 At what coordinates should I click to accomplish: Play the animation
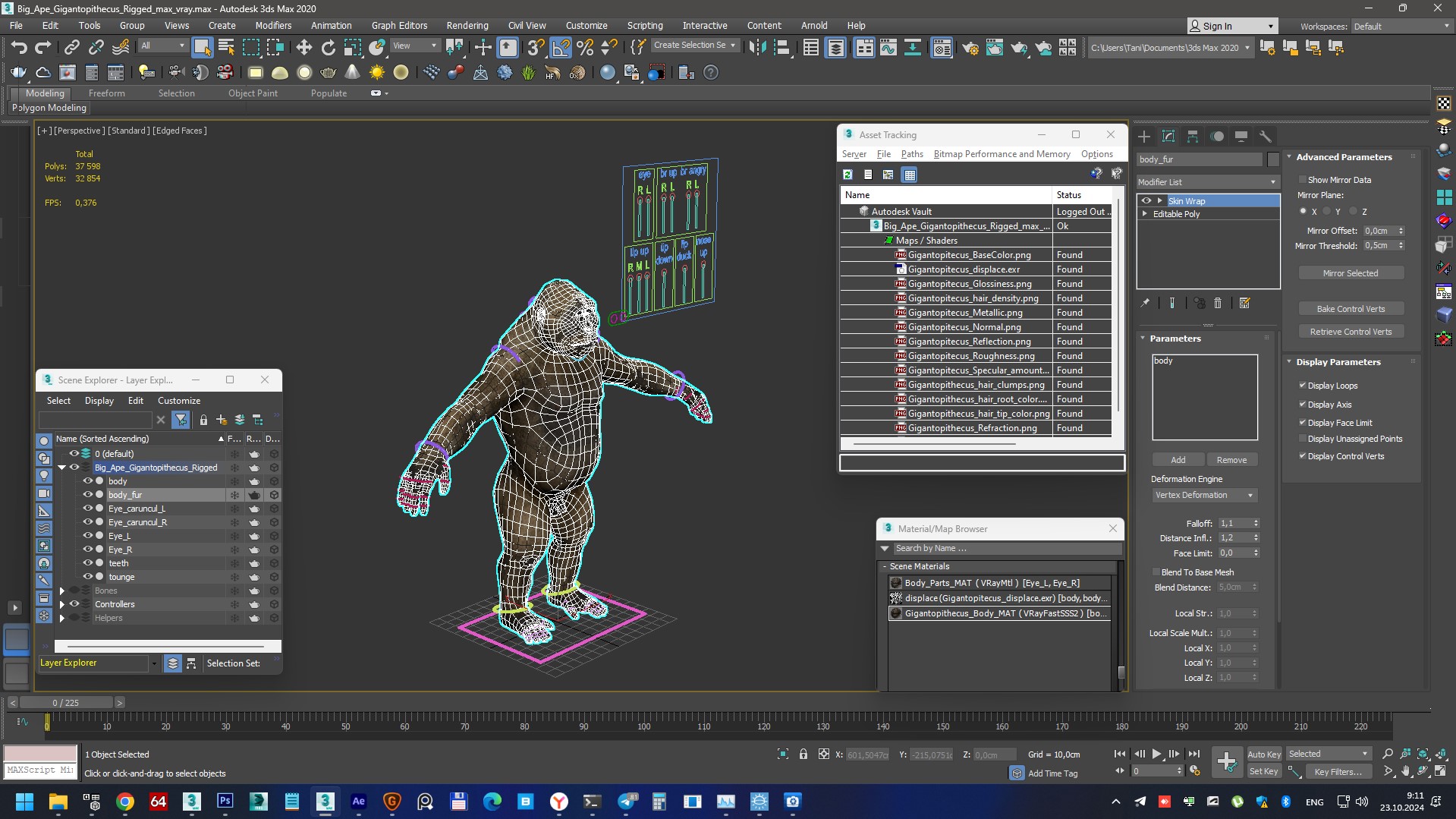point(1157,754)
